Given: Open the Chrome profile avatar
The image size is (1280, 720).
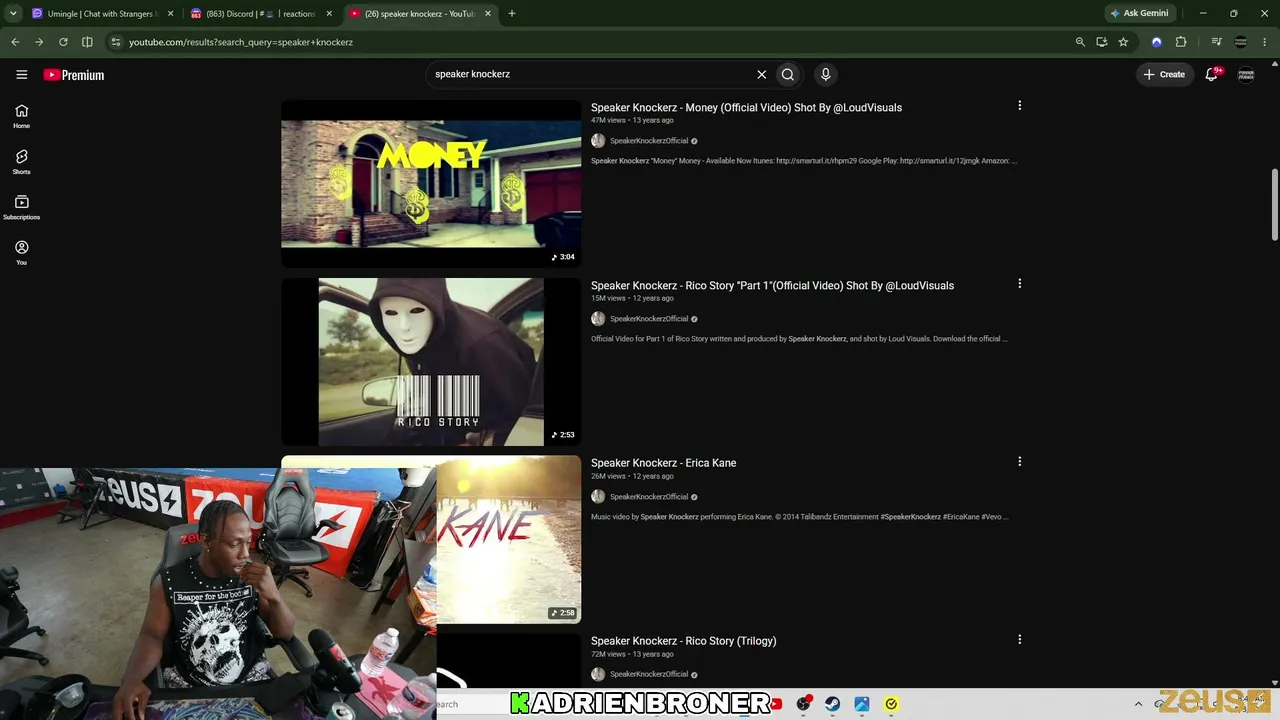Looking at the screenshot, I should [1241, 42].
